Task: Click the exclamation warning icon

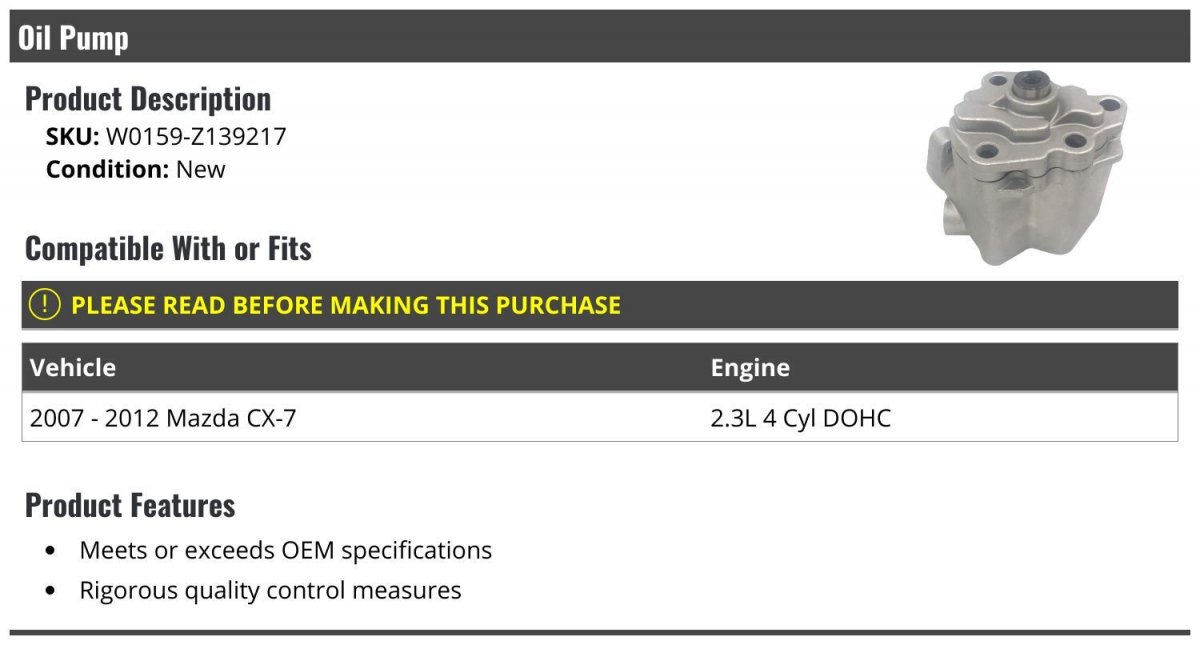Action: point(45,305)
